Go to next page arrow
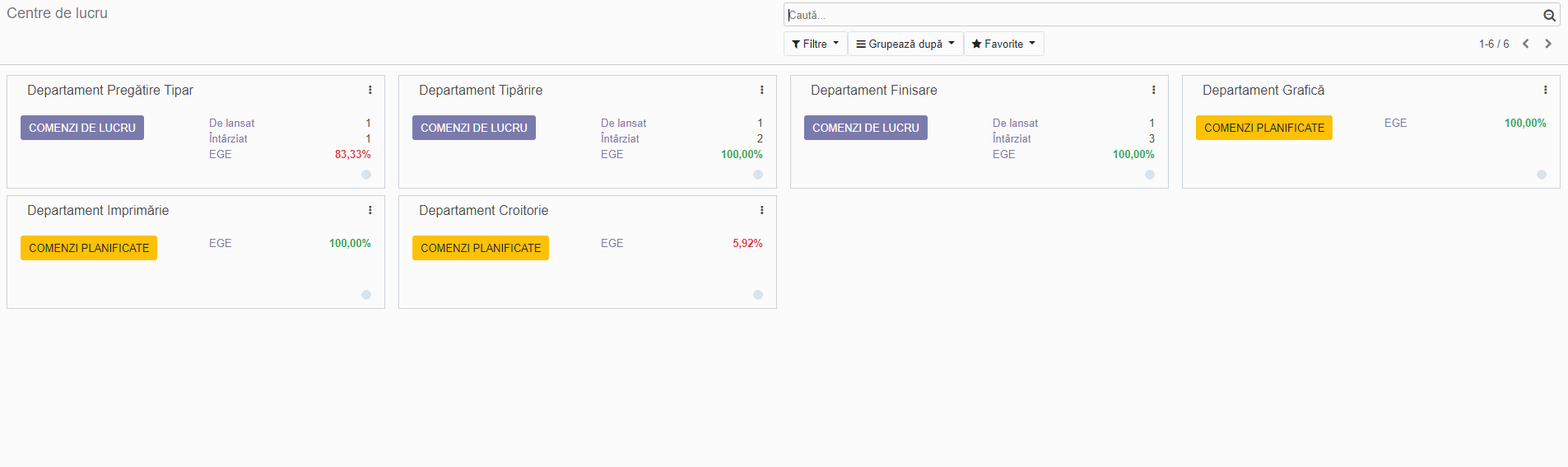 (x=1548, y=44)
